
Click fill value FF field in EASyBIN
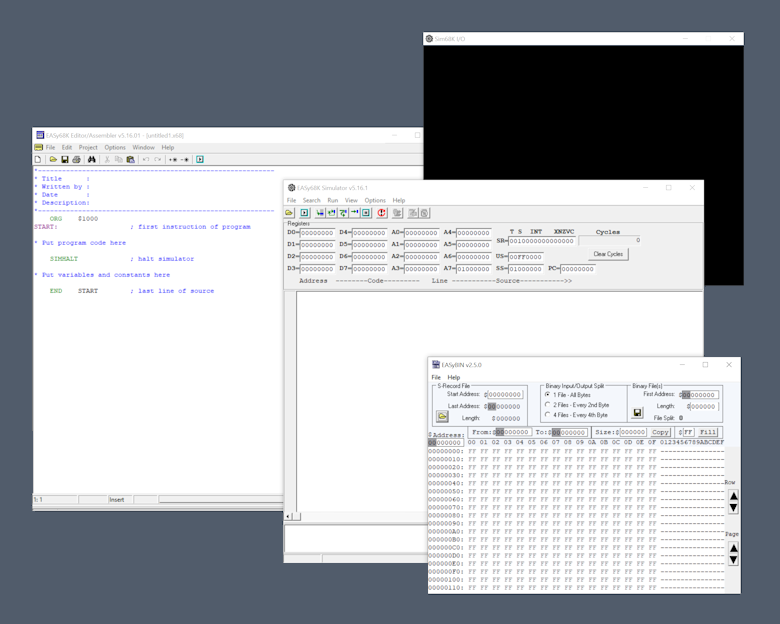[x=688, y=432]
